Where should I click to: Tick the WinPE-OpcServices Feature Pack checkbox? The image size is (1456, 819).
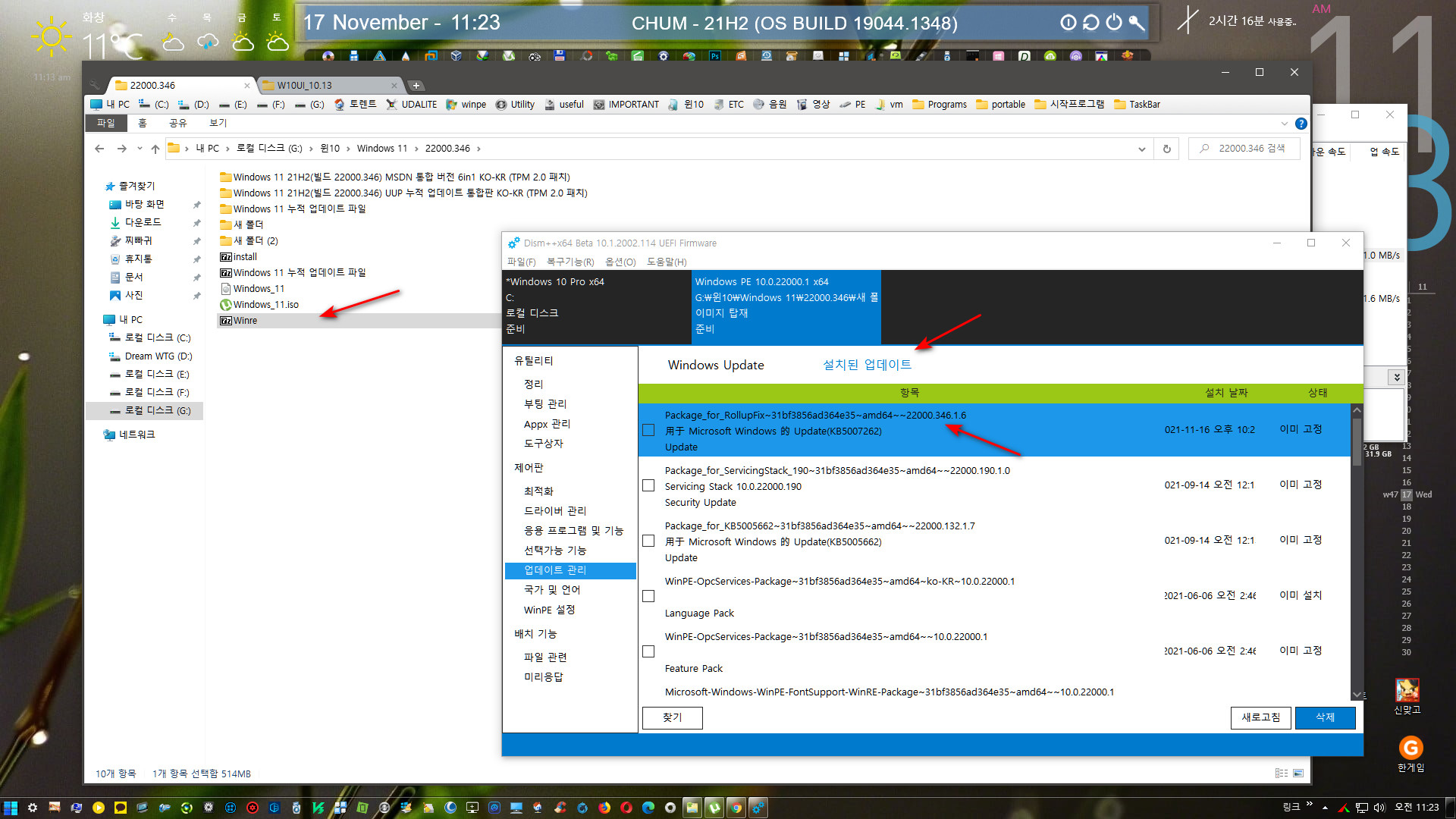[648, 651]
